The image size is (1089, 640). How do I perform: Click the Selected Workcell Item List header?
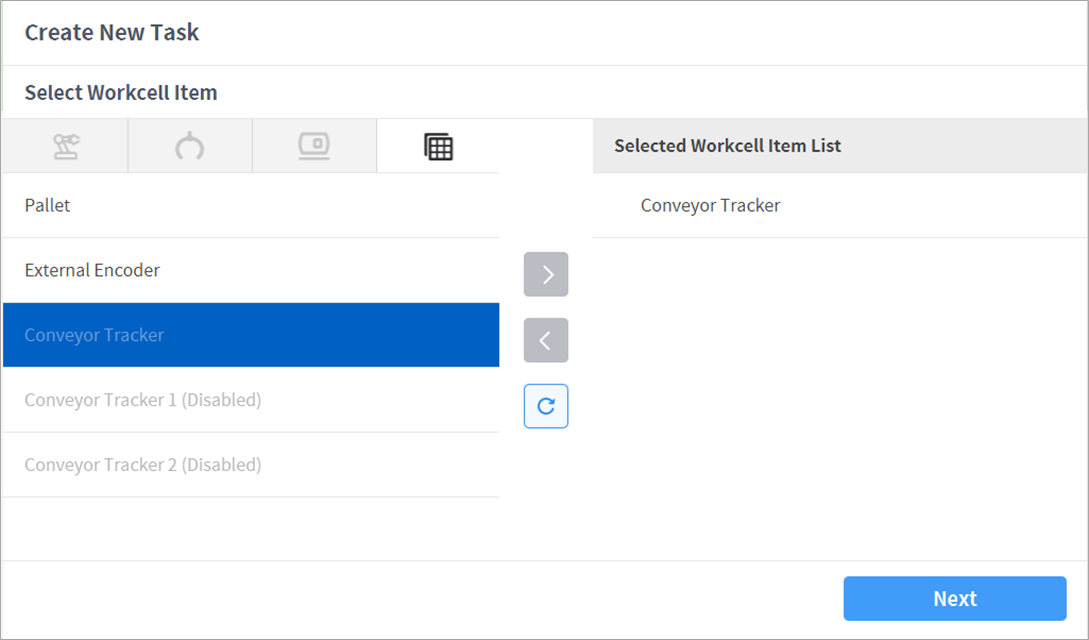click(x=728, y=146)
